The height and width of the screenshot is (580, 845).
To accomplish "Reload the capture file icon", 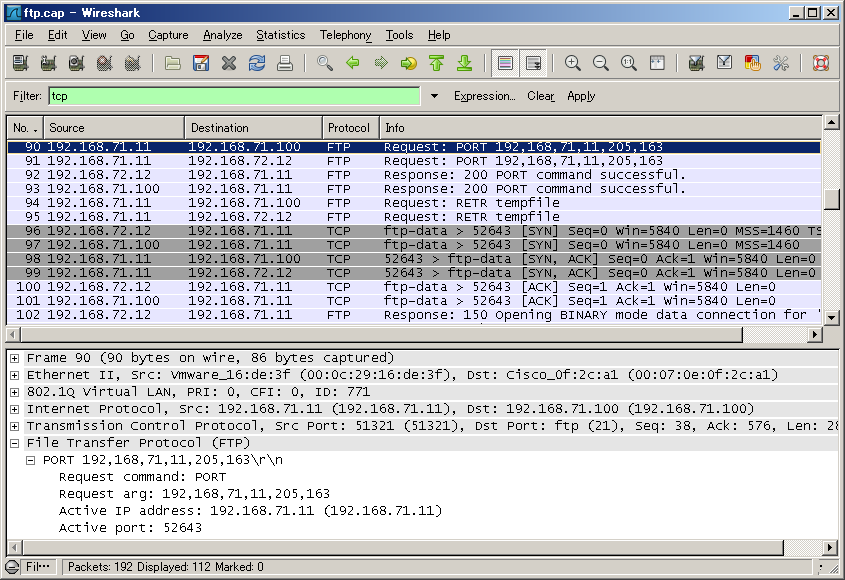I will point(257,63).
